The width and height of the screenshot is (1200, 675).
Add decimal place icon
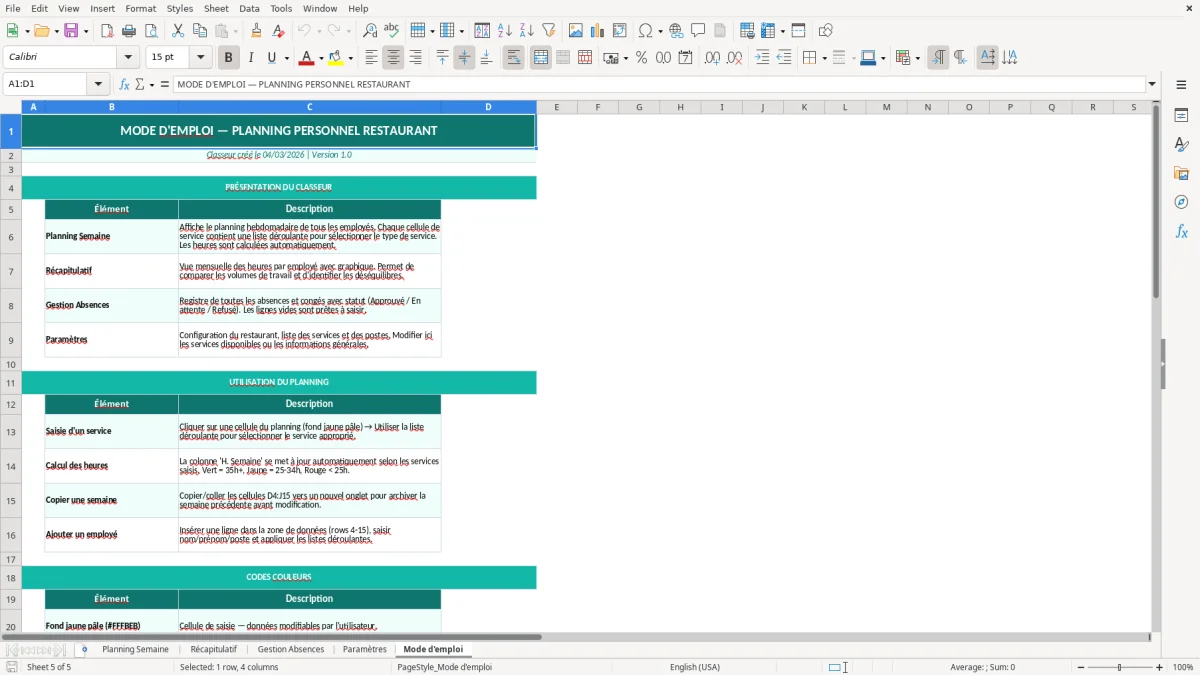pyautogui.click(x=713, y=58)
